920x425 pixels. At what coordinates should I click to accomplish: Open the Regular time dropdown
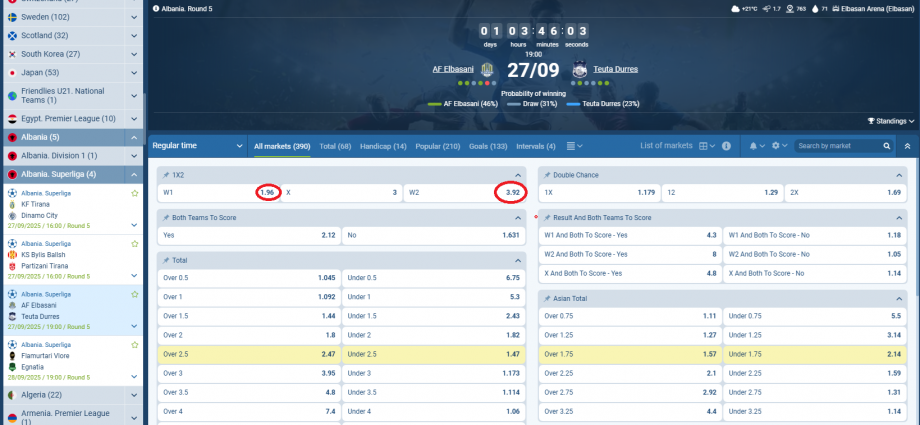[198, 146]
